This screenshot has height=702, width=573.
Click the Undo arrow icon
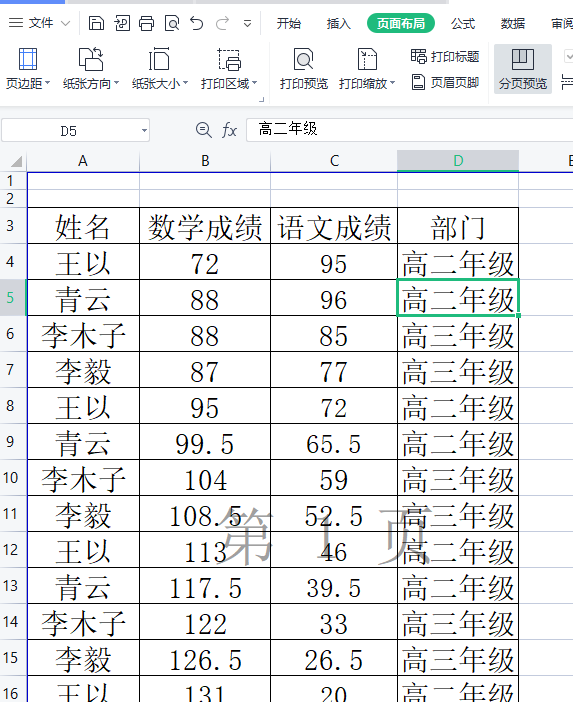[197, 23]
